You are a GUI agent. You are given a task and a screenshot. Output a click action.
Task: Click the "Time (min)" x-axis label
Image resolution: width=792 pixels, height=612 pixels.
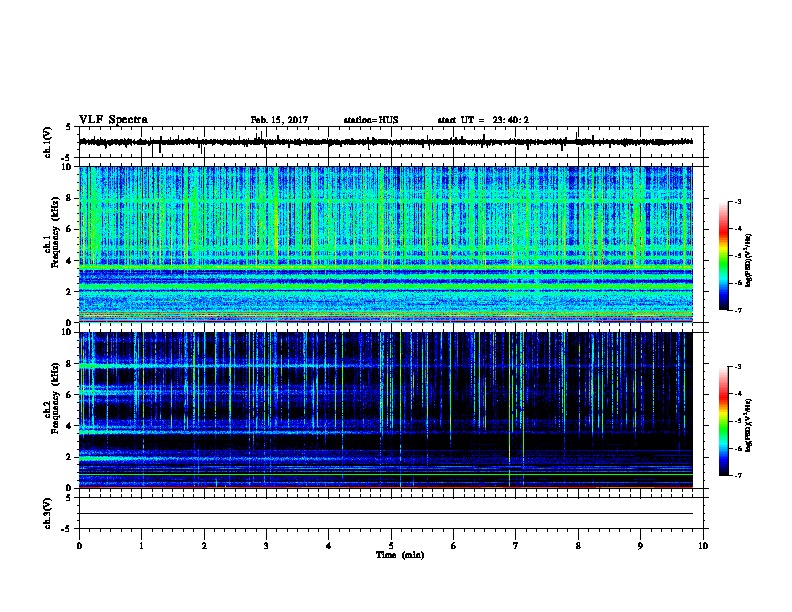click(400, 555)
